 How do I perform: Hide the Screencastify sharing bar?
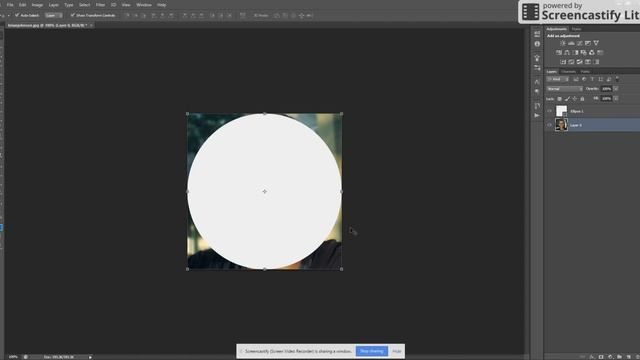tap(397, 351)
